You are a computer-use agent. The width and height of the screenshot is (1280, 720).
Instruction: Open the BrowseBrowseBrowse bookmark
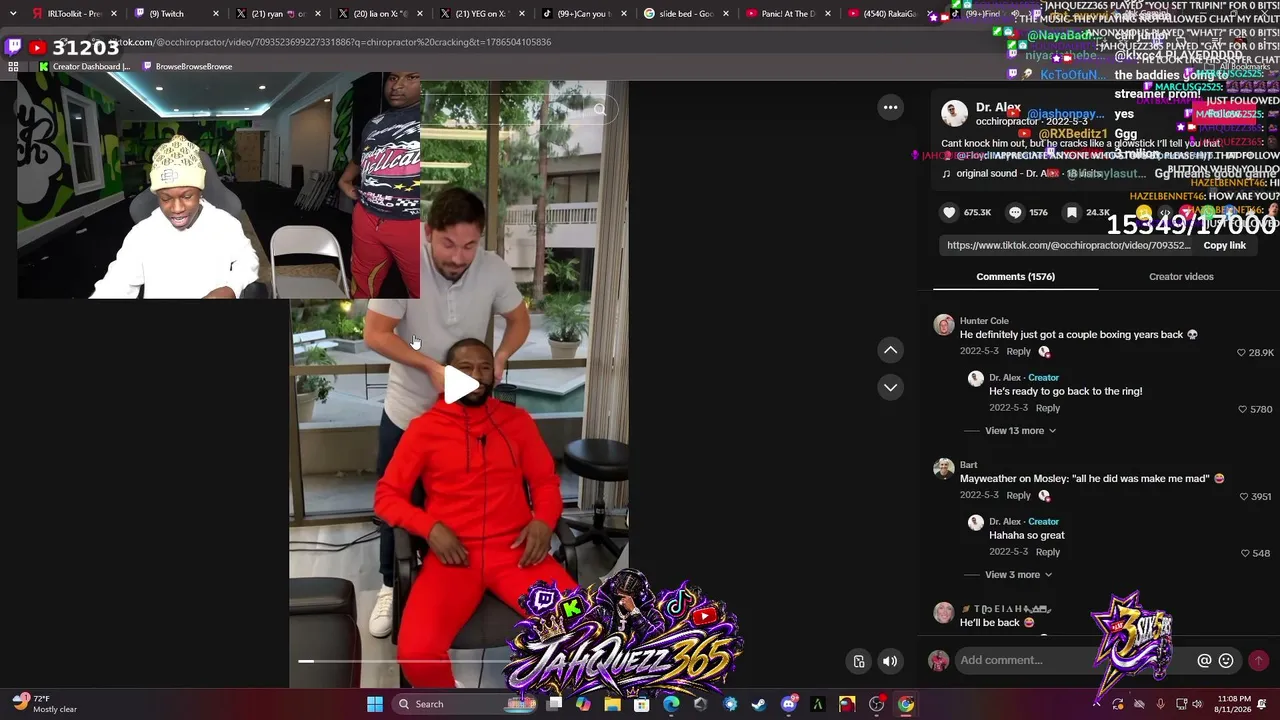(x=187, y=66)
